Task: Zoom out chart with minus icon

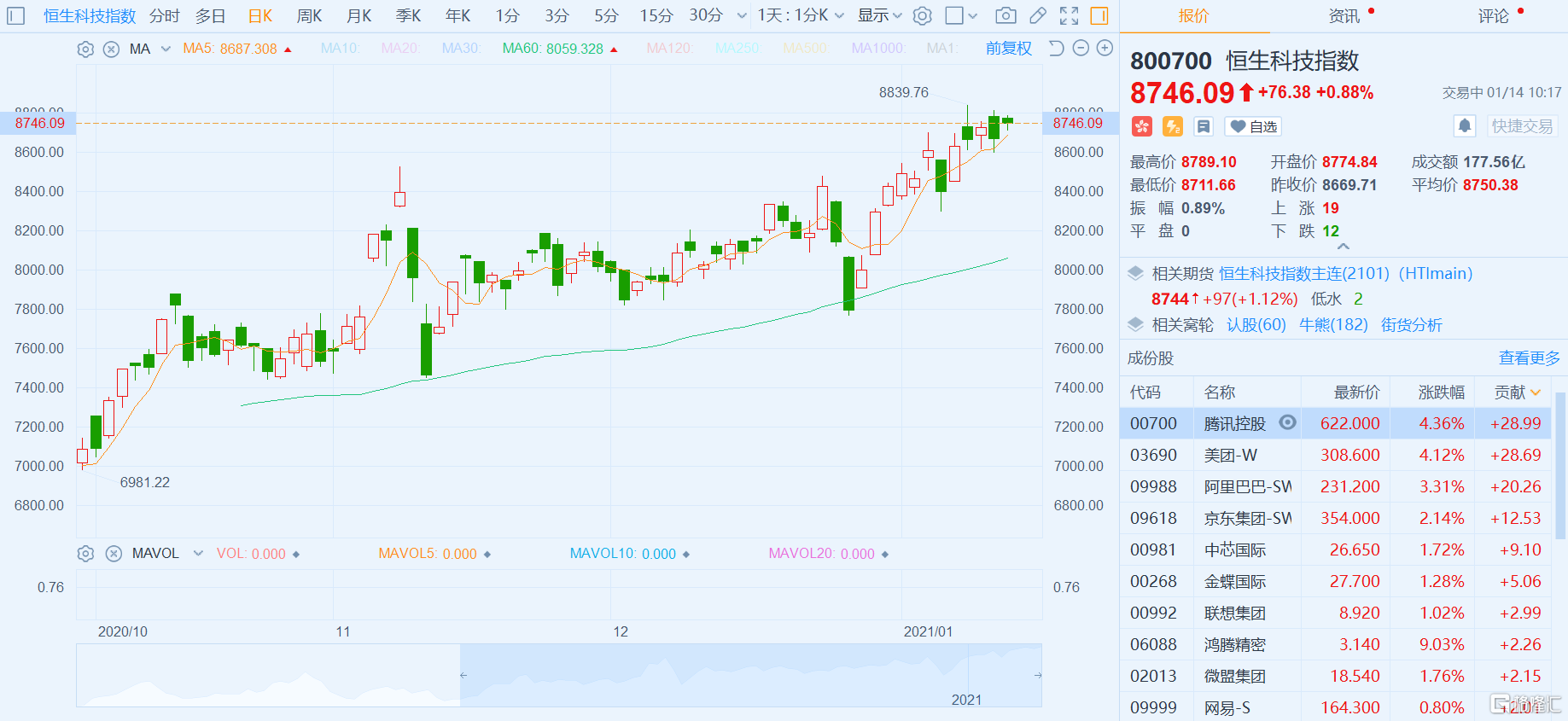Action: coord(1081,49)
